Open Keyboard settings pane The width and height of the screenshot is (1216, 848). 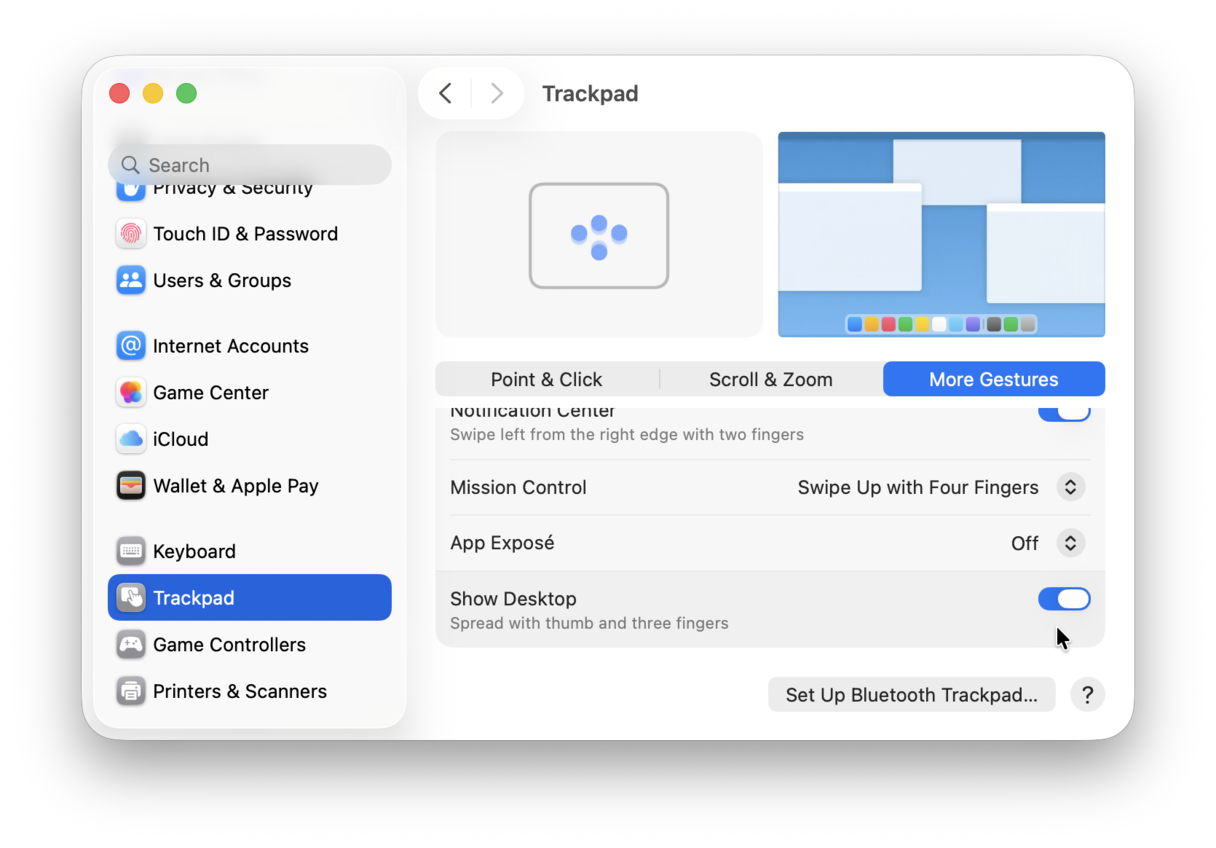pyautogui.click(x=250, y=551)
